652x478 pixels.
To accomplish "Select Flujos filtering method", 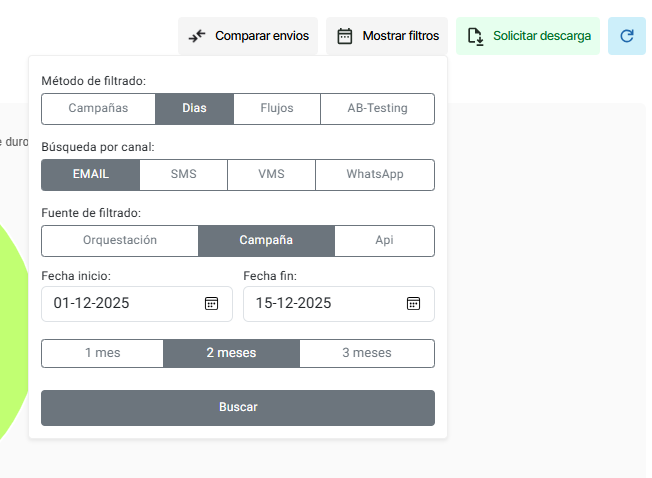I will (277, 108).
